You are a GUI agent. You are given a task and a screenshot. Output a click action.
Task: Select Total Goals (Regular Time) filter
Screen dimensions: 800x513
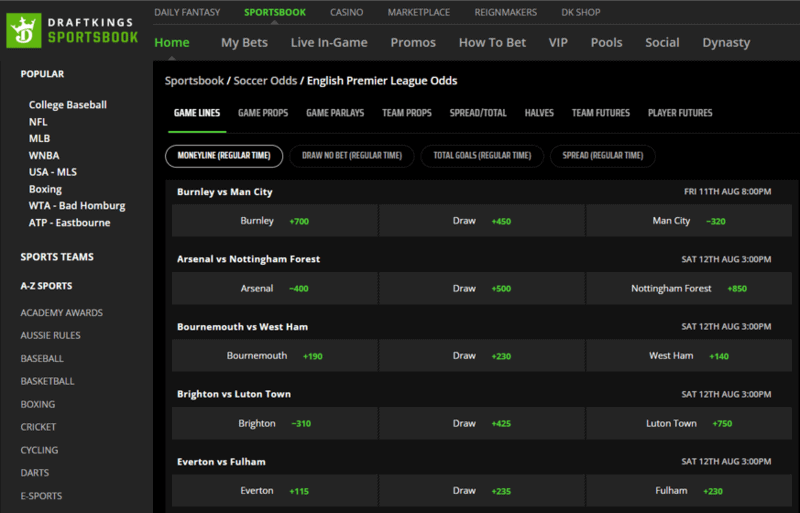click(482, 156)
